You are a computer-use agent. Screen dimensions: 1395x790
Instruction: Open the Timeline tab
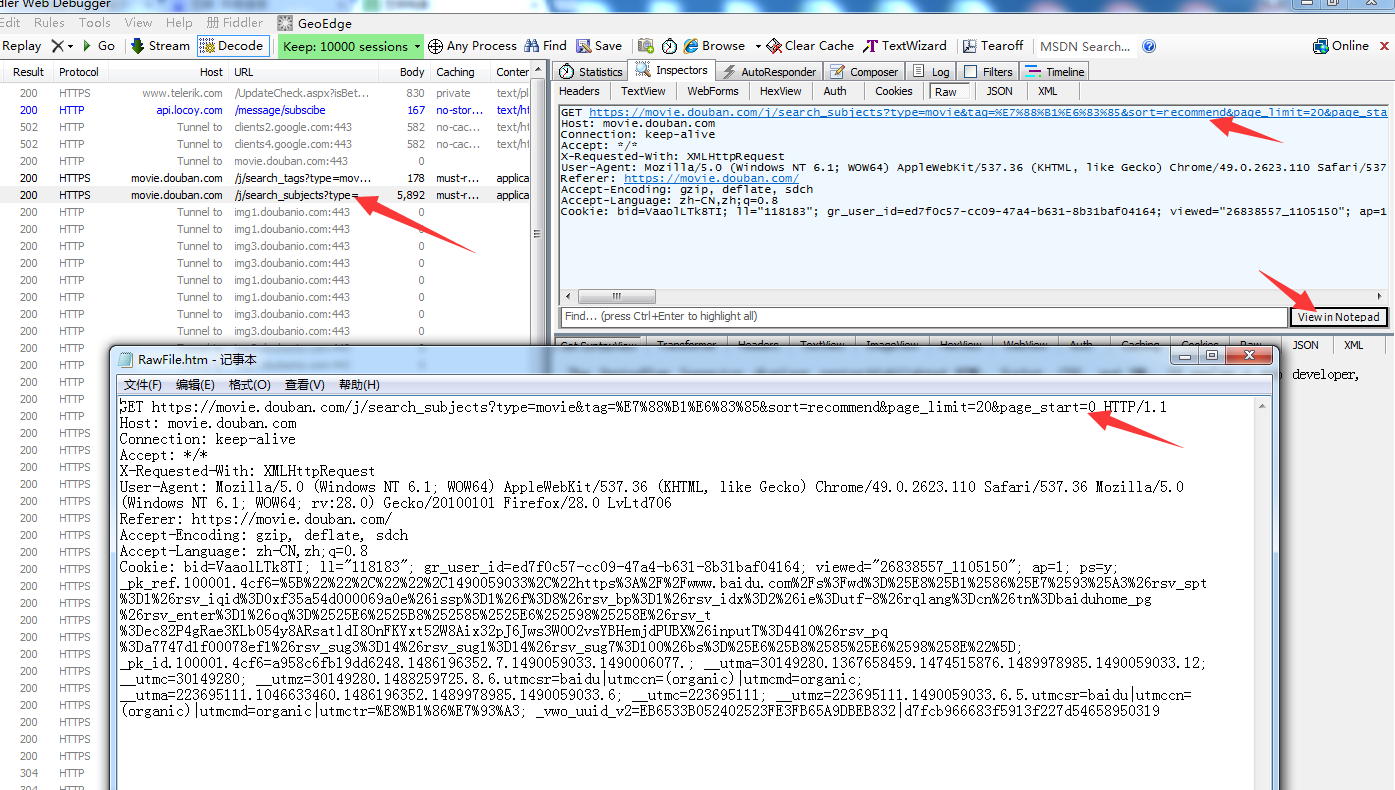1054,72
